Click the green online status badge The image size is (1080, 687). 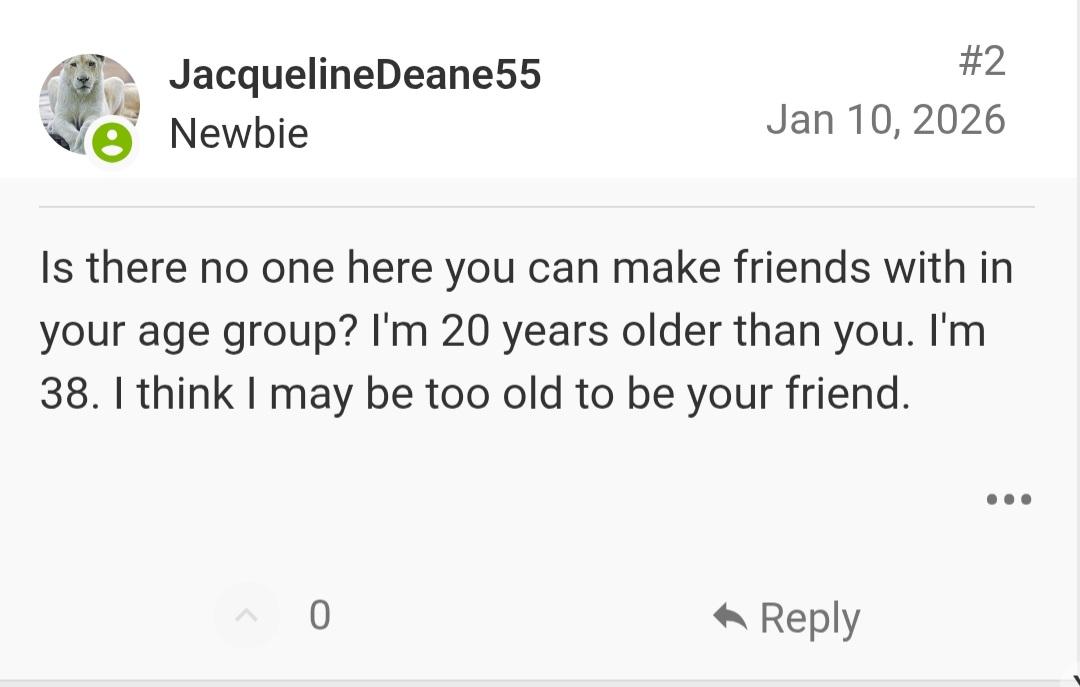(x=112, y=142)
